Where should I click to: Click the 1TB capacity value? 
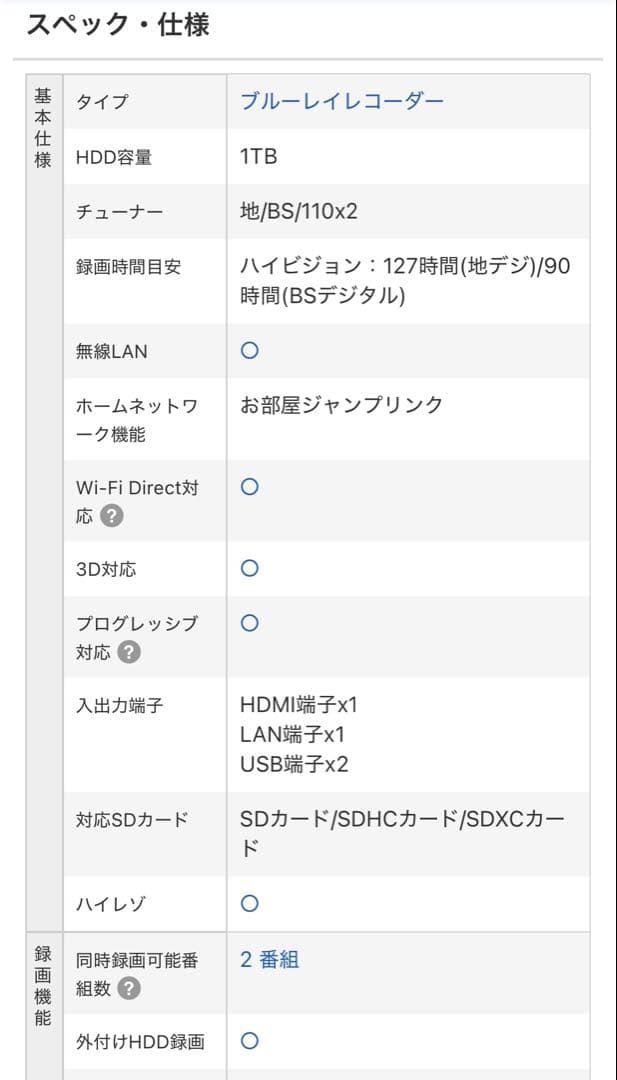pos(258,157)
